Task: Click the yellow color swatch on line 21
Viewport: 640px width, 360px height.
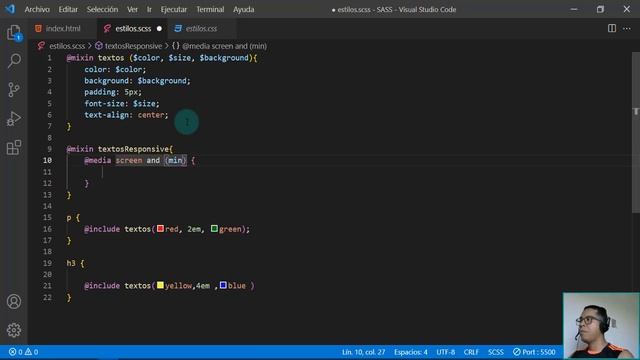Action: pyautogui.click(x=160, y=285)
